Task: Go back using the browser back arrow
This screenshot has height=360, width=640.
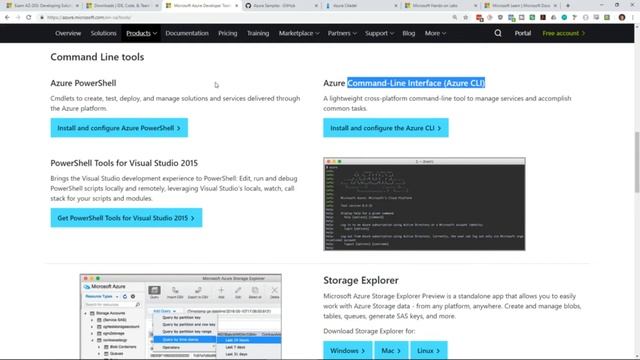Action: (x=7, y=18)
